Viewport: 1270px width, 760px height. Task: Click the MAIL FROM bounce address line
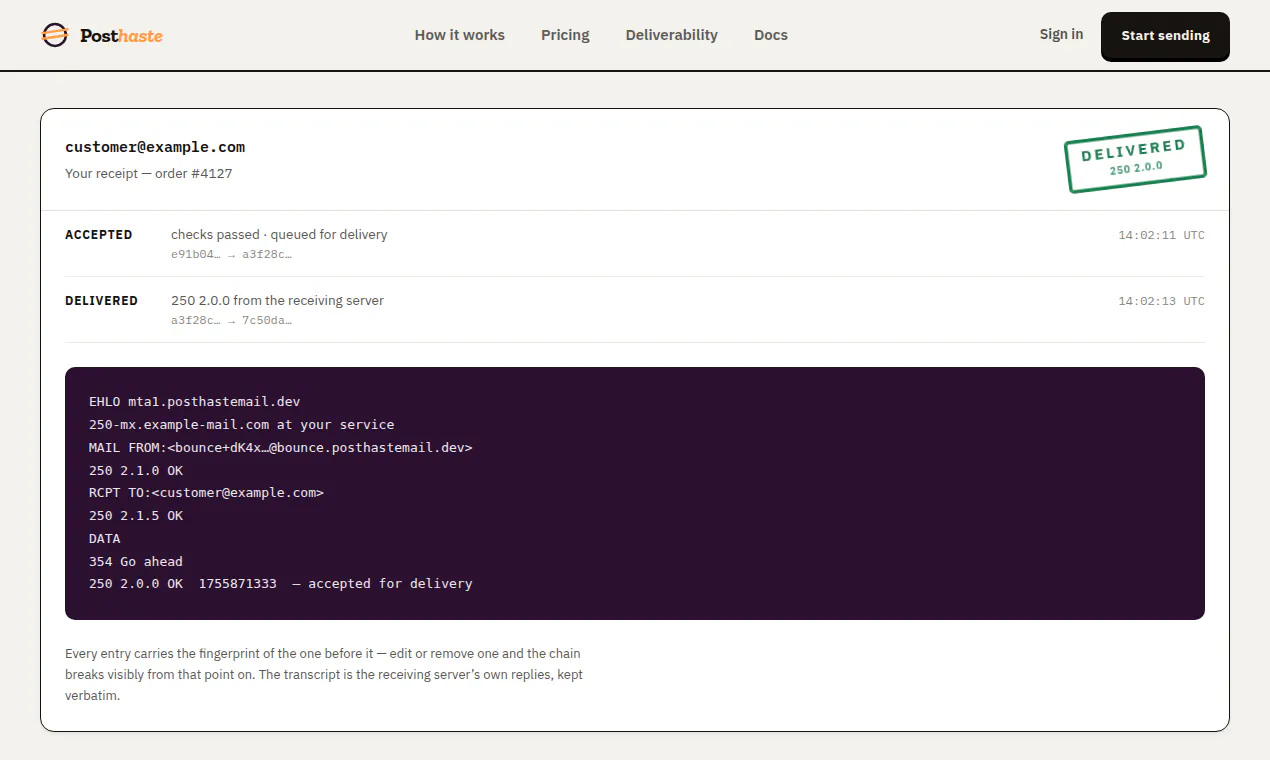click(x=280, y=448)
